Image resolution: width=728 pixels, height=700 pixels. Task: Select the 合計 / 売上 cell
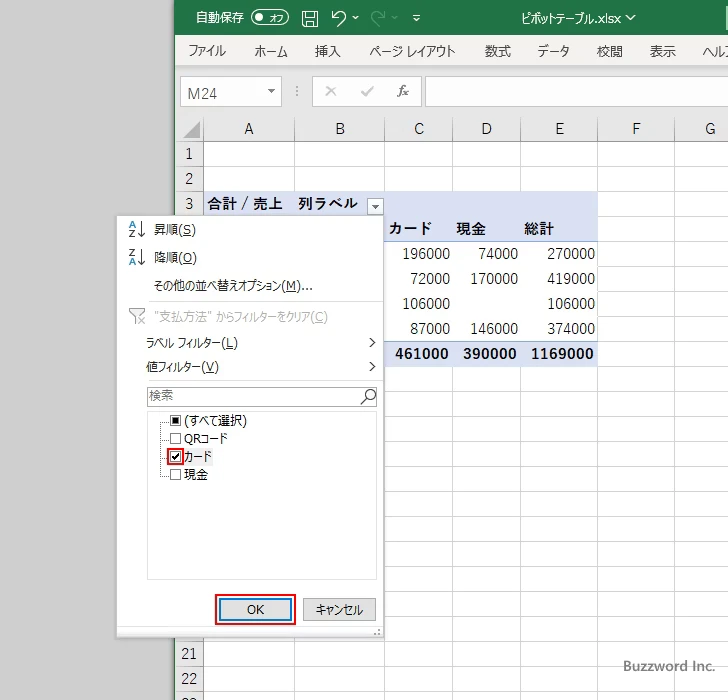click(249, 204)
